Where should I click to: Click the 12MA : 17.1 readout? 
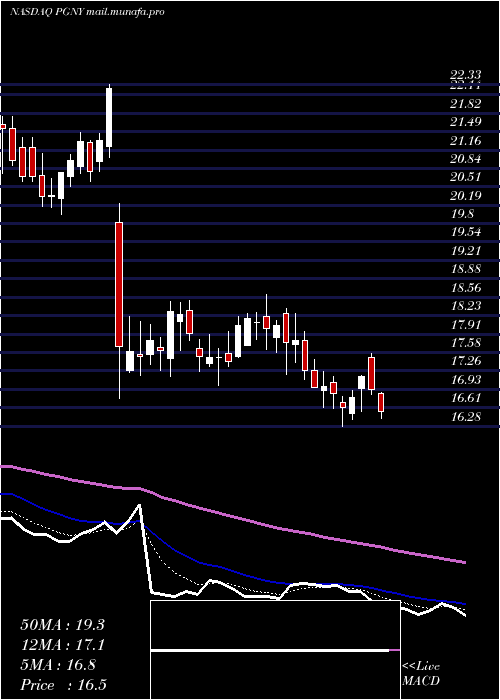pos(62,645)
